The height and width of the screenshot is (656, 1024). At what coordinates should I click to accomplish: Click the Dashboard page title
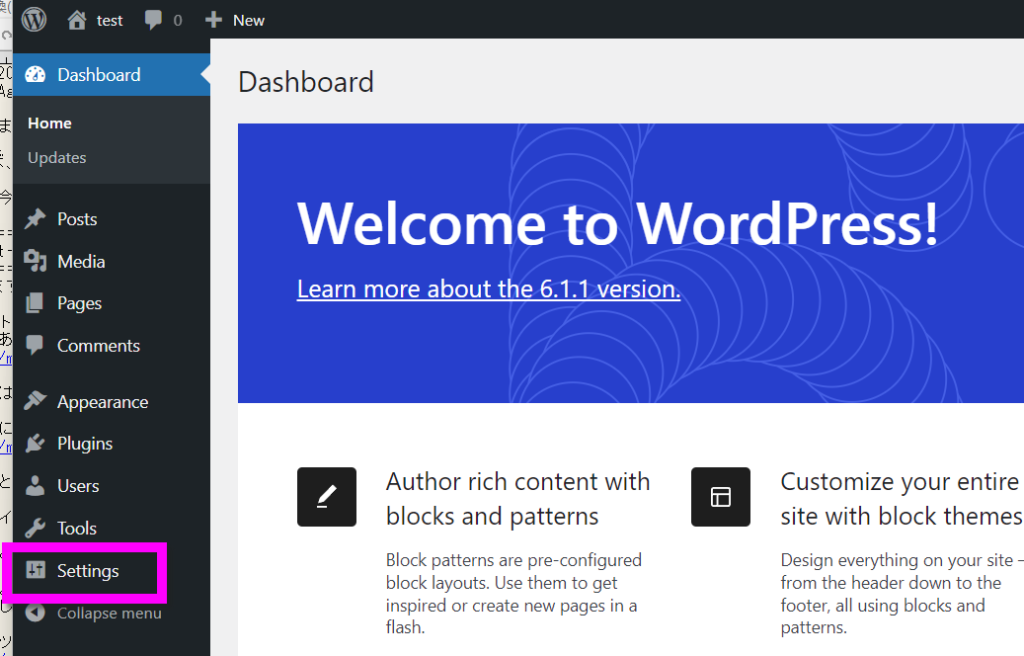tap(306, 82)
